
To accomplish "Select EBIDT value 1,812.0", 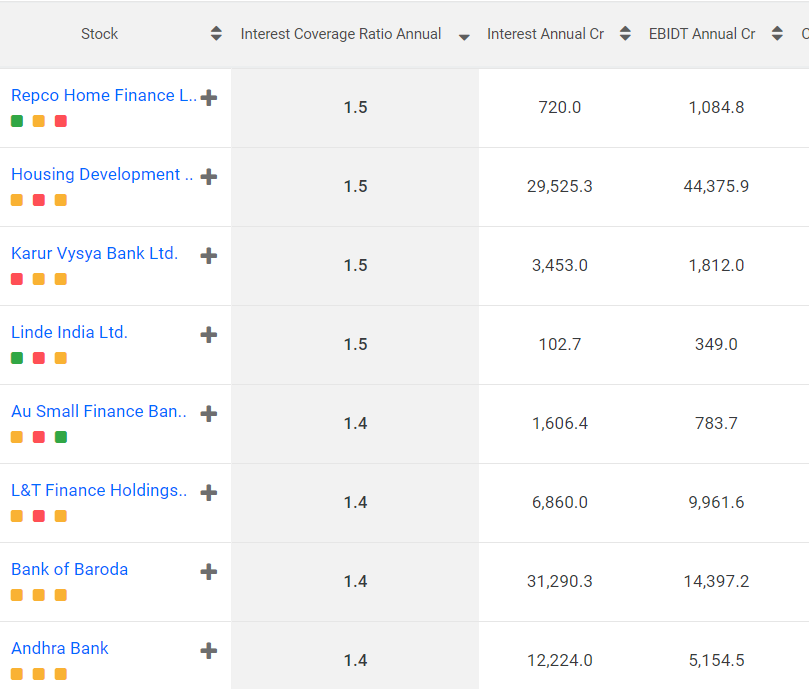I will pyautogui.click(x=716, y=265).
